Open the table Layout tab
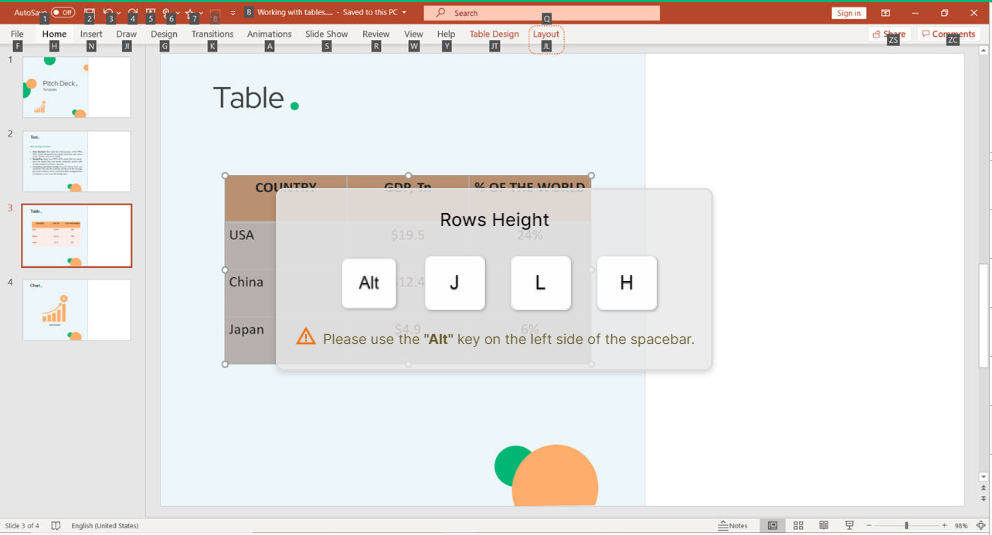This screenshot has width=992, height=535. 546,34
